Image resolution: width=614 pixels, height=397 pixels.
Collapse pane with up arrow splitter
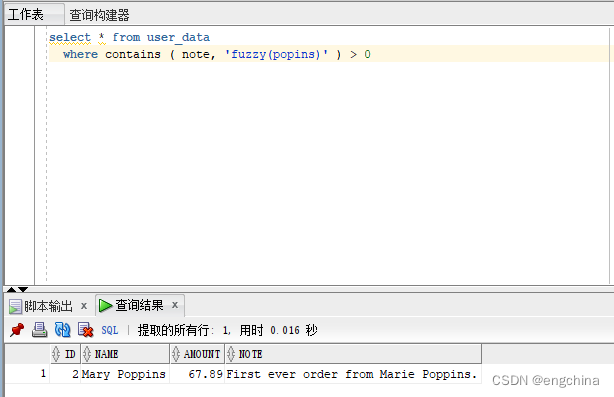[11, 289]
